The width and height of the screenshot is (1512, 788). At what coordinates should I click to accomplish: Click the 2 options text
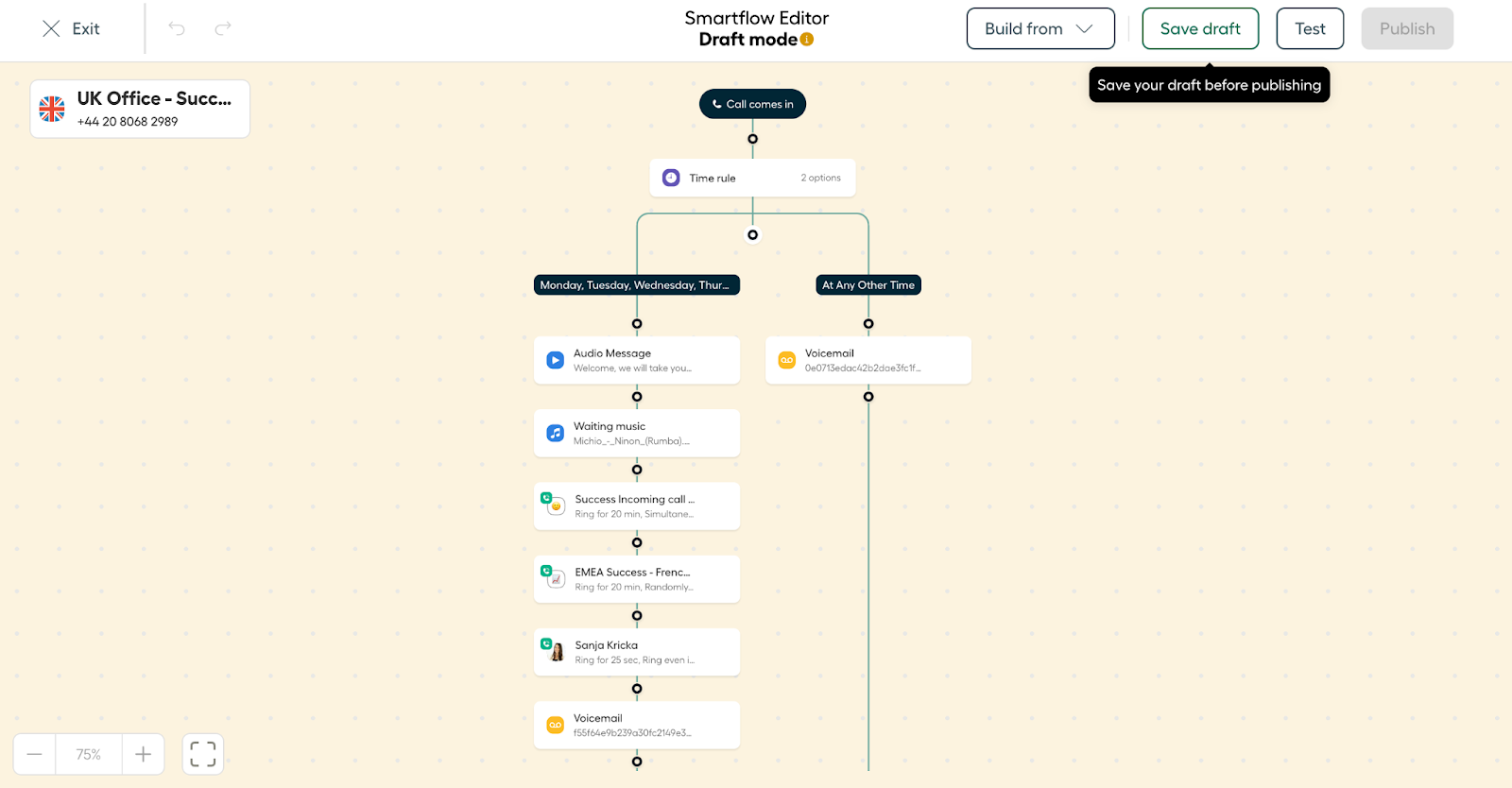821,178
